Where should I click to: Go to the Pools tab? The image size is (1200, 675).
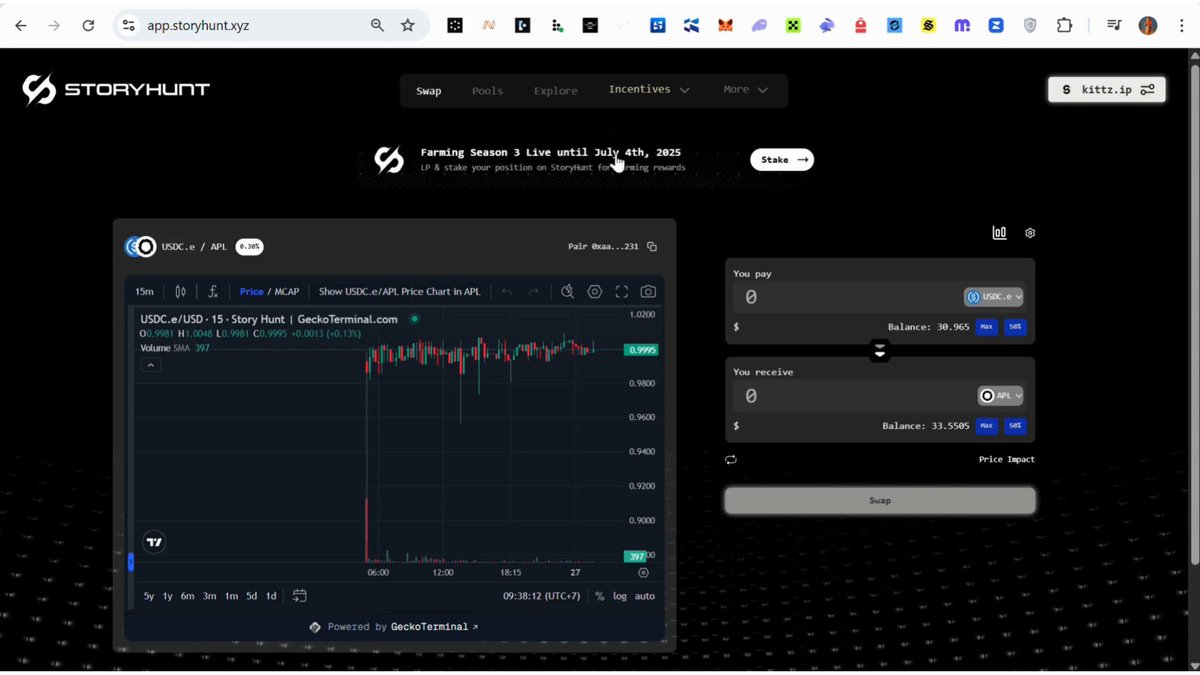coord(487,91)
